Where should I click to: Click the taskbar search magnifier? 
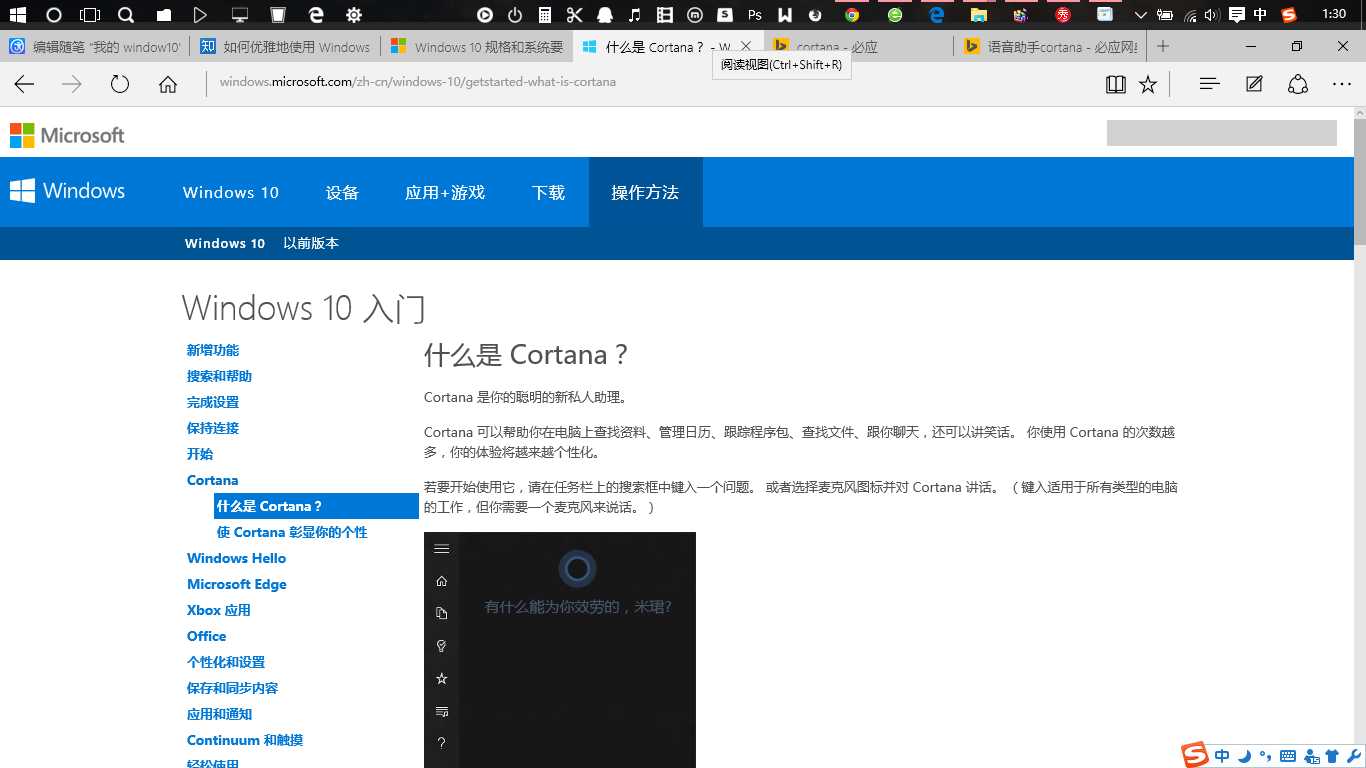[126, 15]
